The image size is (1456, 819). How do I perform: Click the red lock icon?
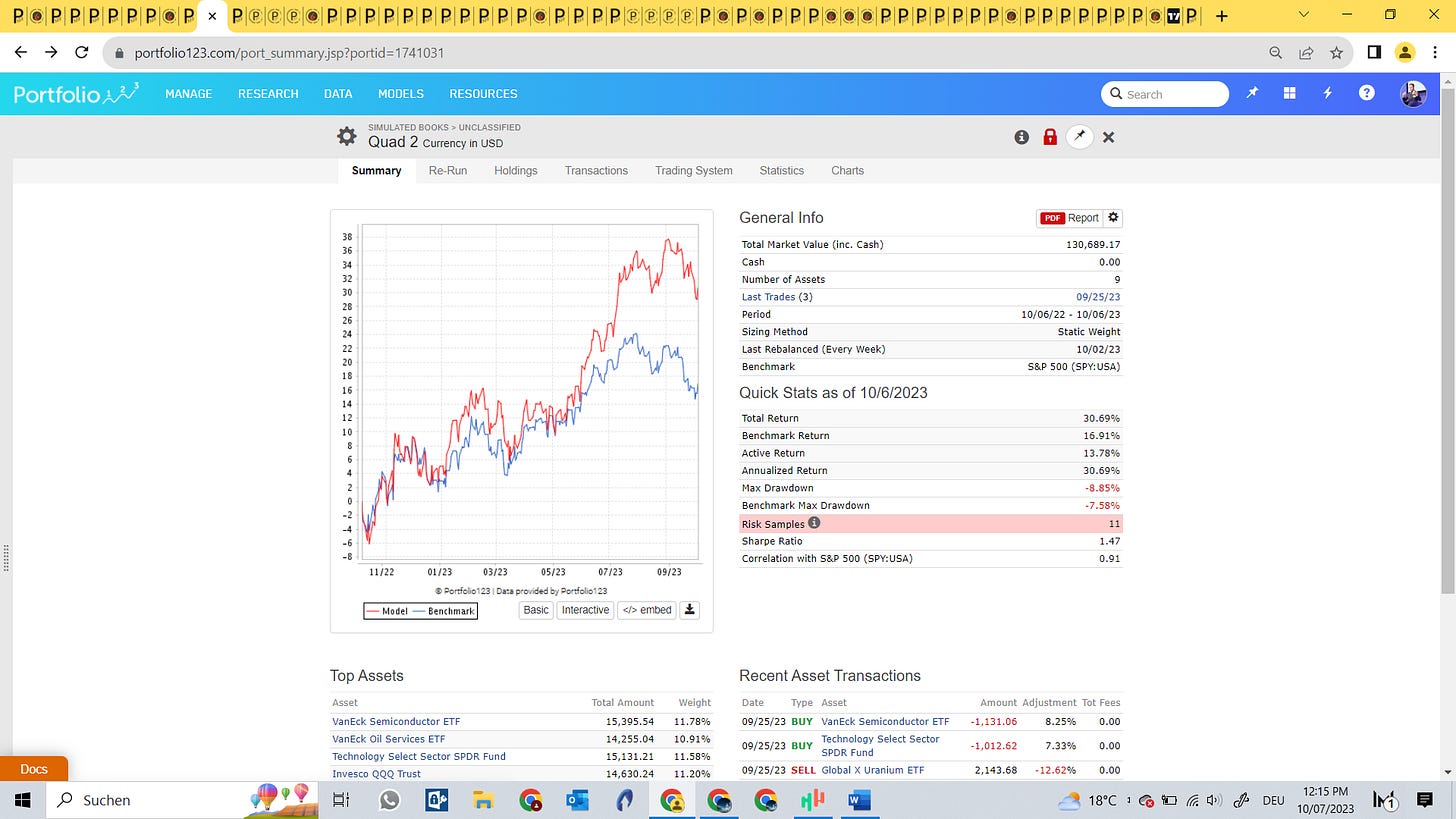pos(1050,137)
